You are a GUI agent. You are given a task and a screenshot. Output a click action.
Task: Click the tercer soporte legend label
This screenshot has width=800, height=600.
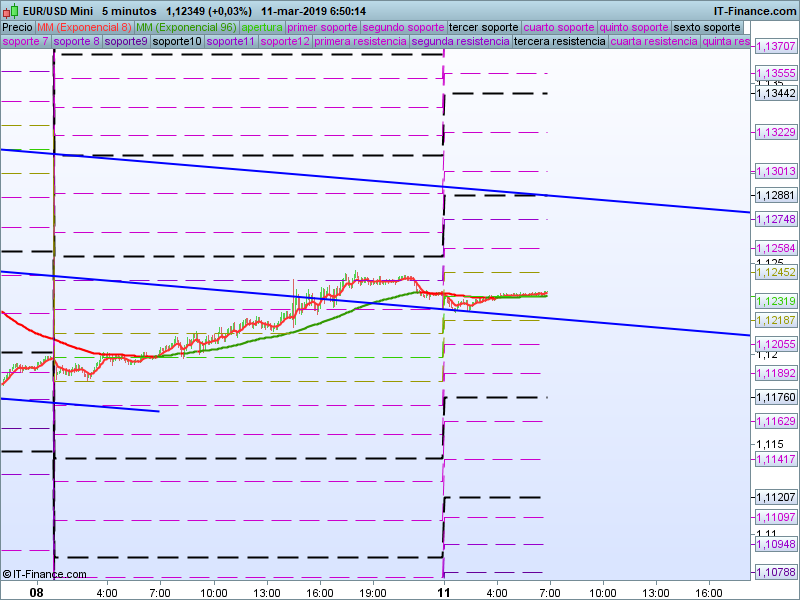click(x=484, y=27)
